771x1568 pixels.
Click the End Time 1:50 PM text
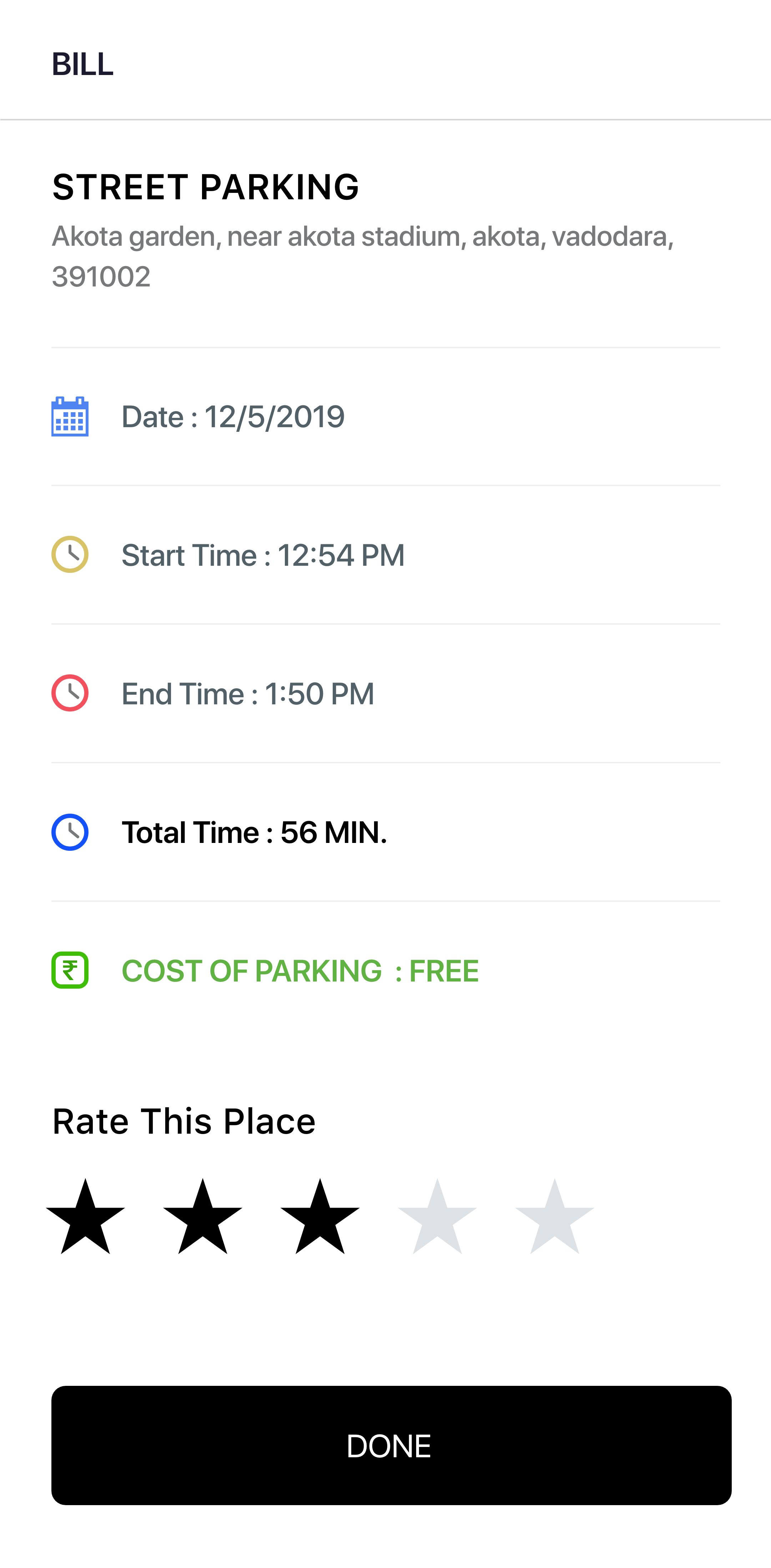tap(248, 694)
